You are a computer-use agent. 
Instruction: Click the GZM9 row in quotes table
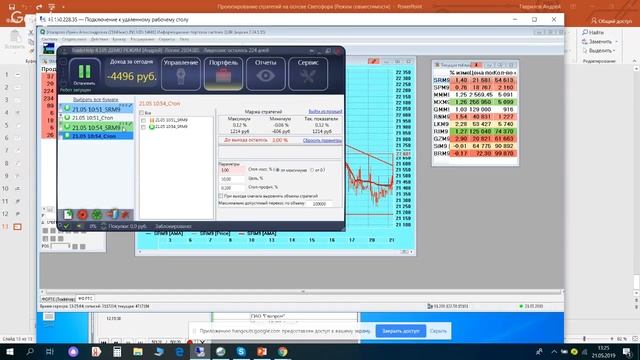pos(475,139)
